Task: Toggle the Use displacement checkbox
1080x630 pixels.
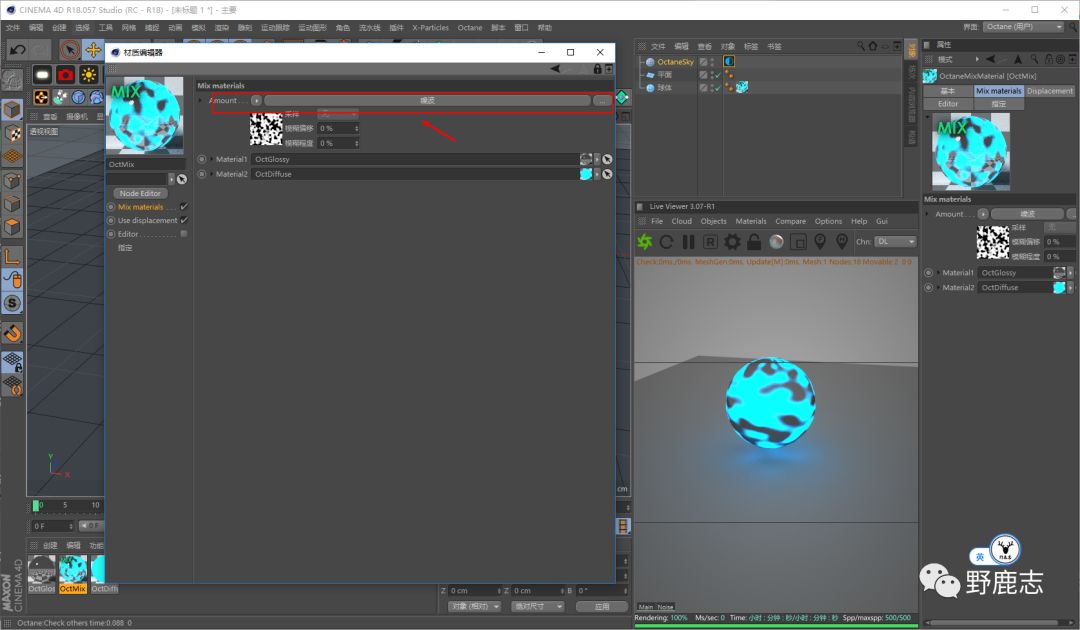Action: pyautogui.click(x=184, y=220)
